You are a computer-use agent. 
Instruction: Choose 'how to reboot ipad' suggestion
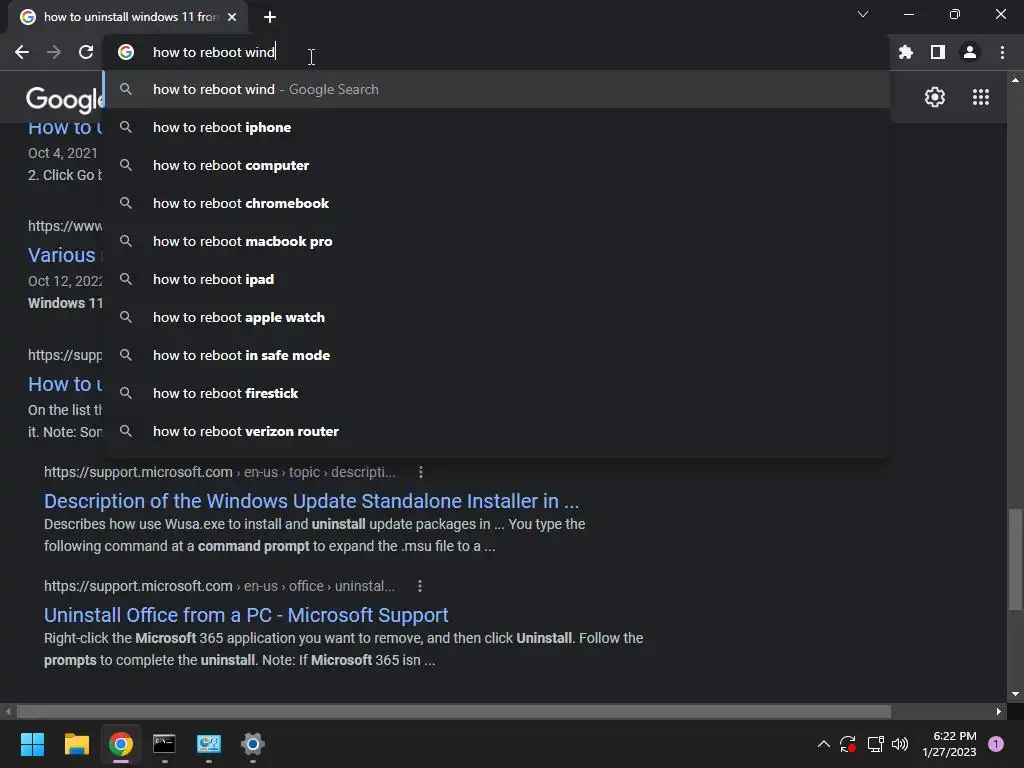click(x=496, y=279)
